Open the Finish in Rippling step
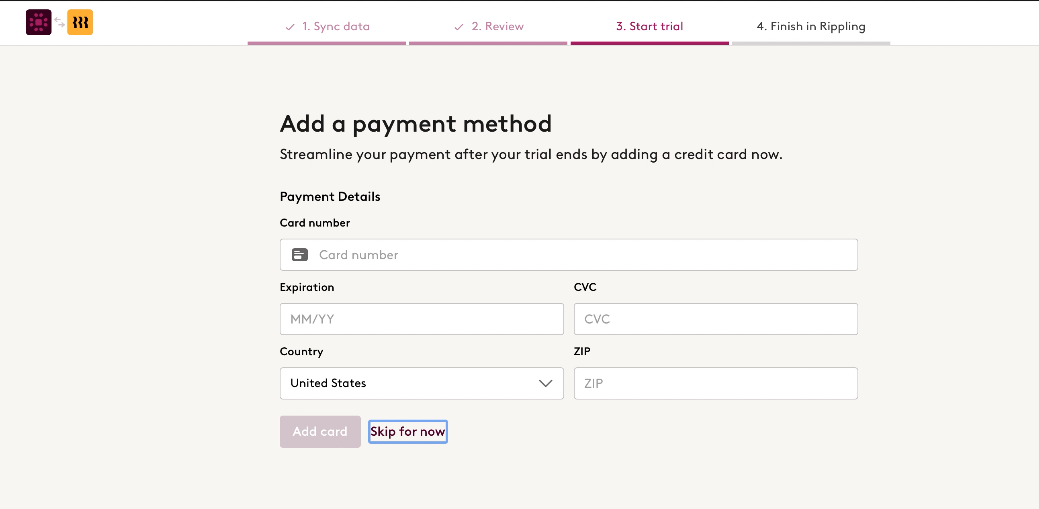 (x=811, y=27)
